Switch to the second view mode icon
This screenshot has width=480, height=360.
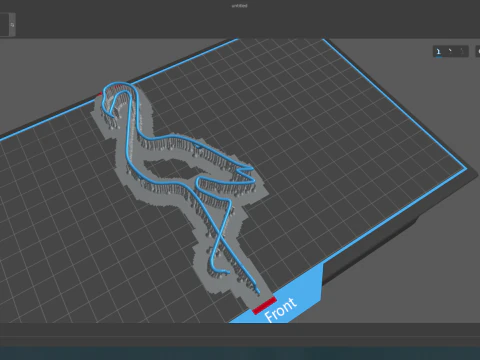[x=450, y=51]
